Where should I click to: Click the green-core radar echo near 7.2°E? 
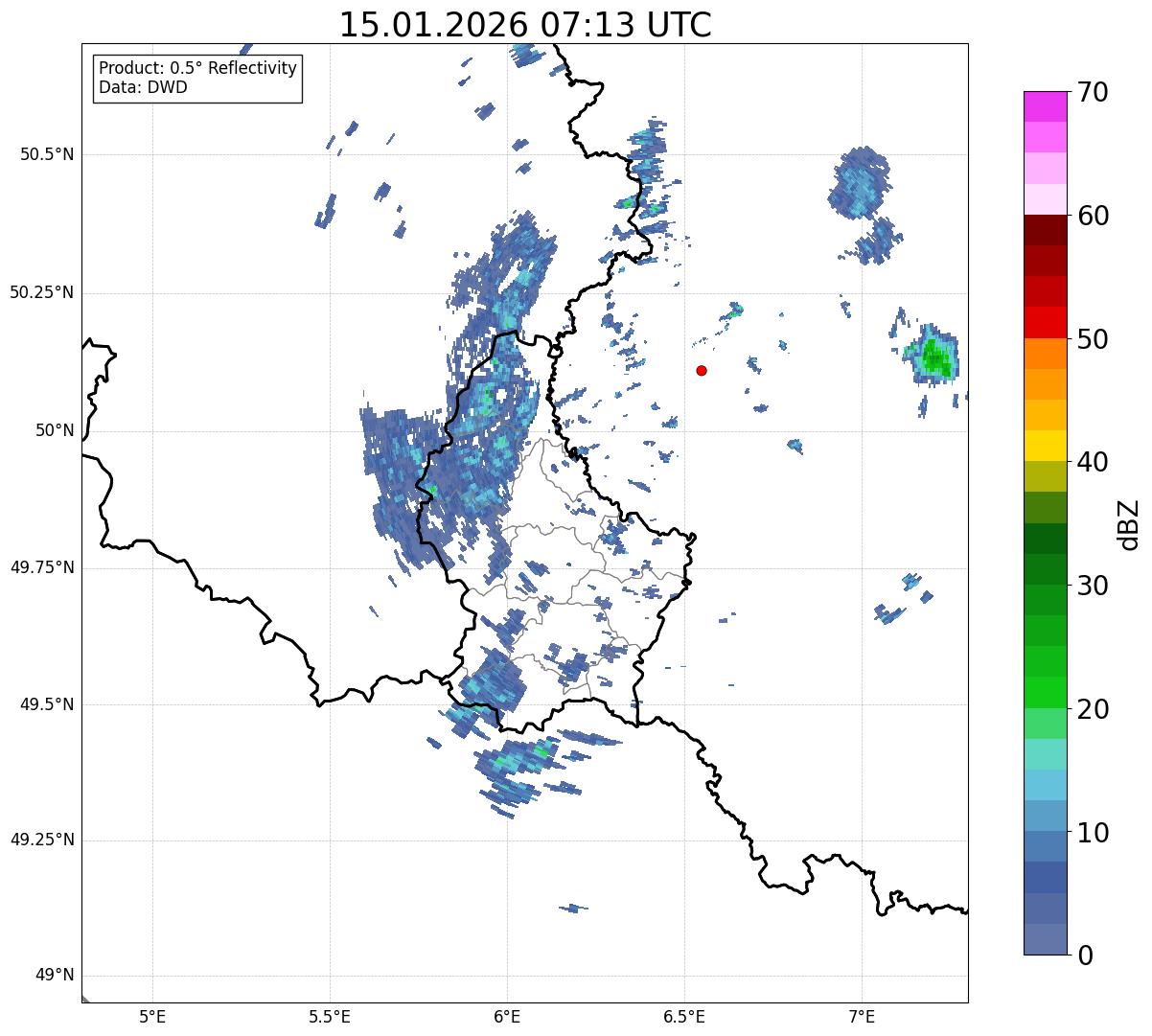tap(935, 357)
